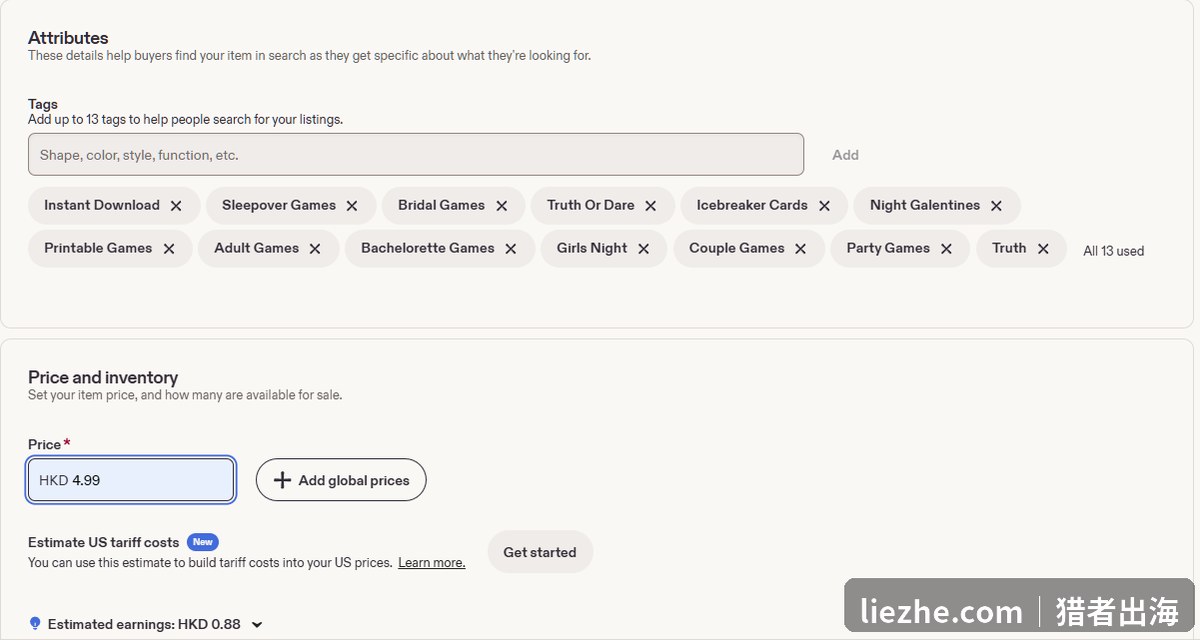
Task: Remove the Couple Games tag
Action: coord(801,249)
